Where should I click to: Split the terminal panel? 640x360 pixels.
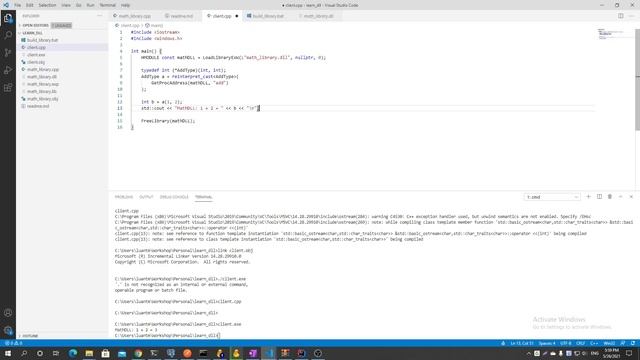pos(599,197)
